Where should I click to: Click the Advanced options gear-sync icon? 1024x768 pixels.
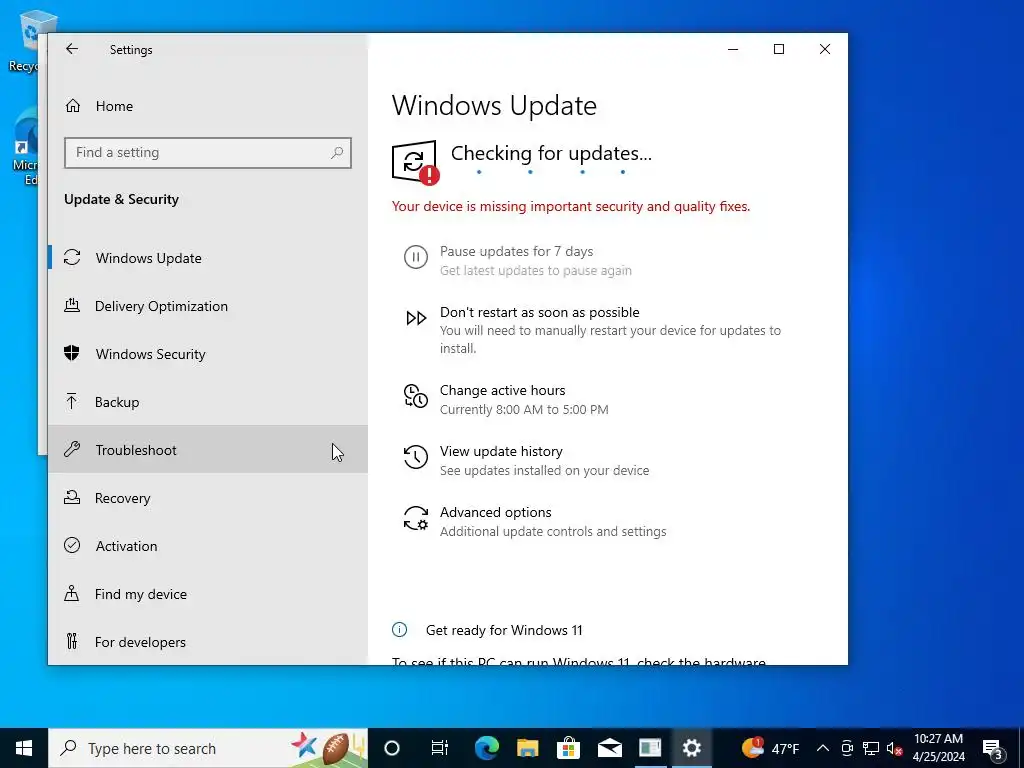(415, 519)
